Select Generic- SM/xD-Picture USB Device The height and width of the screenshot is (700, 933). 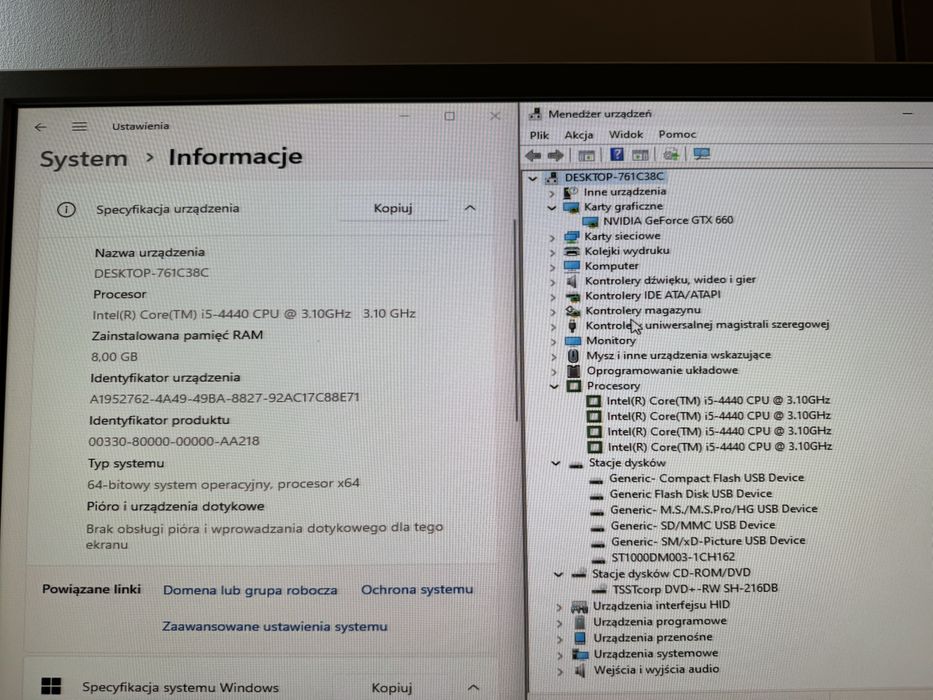point(708,541)
